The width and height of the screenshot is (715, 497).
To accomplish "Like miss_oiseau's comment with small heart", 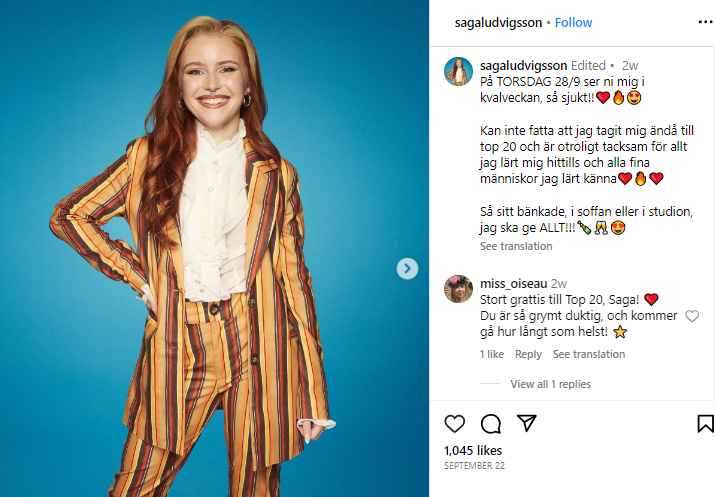I will [692, 316].
